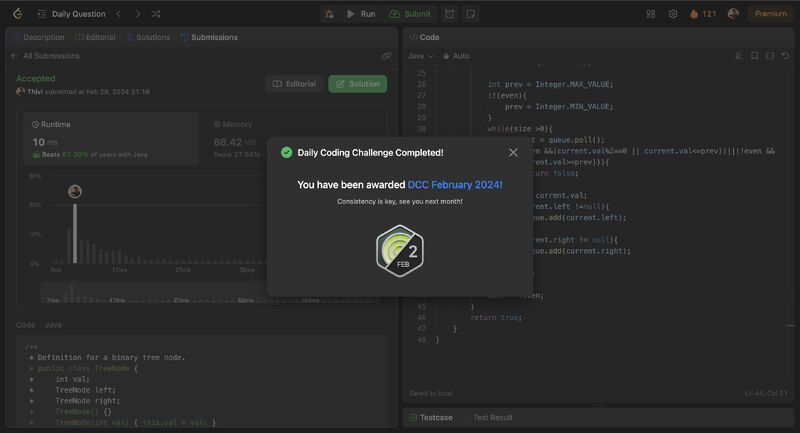Image resolution: width=800 pixels, height=433 pixels.
Task: Switch to the Solutions tab
Action: [x=148, y=37]
